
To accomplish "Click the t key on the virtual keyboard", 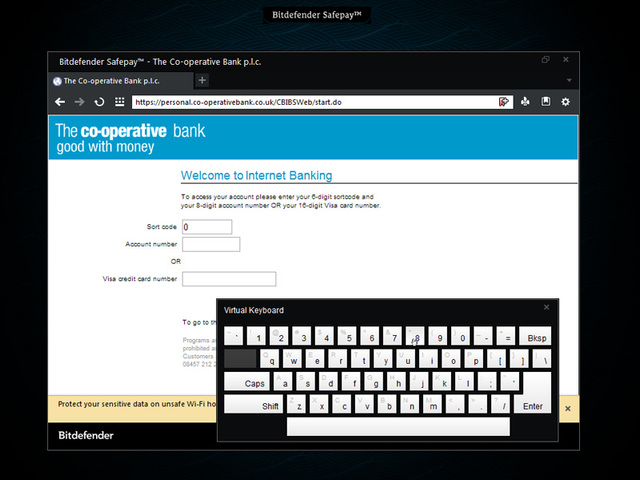I will point(360,359).
